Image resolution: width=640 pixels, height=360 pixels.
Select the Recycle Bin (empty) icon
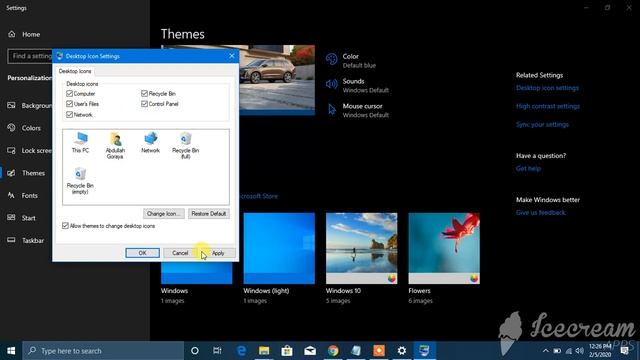[80, 181]
